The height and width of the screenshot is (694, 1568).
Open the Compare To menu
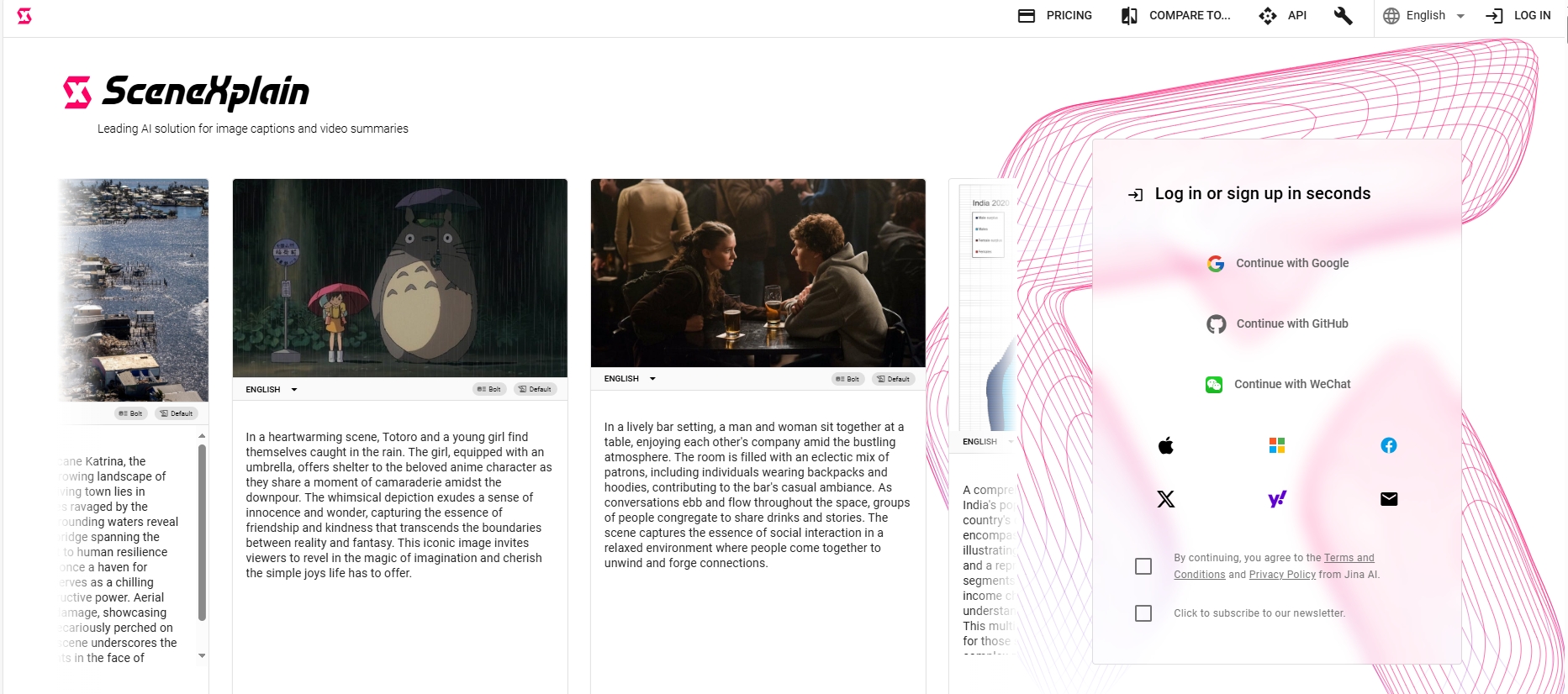coord(1175,15)
